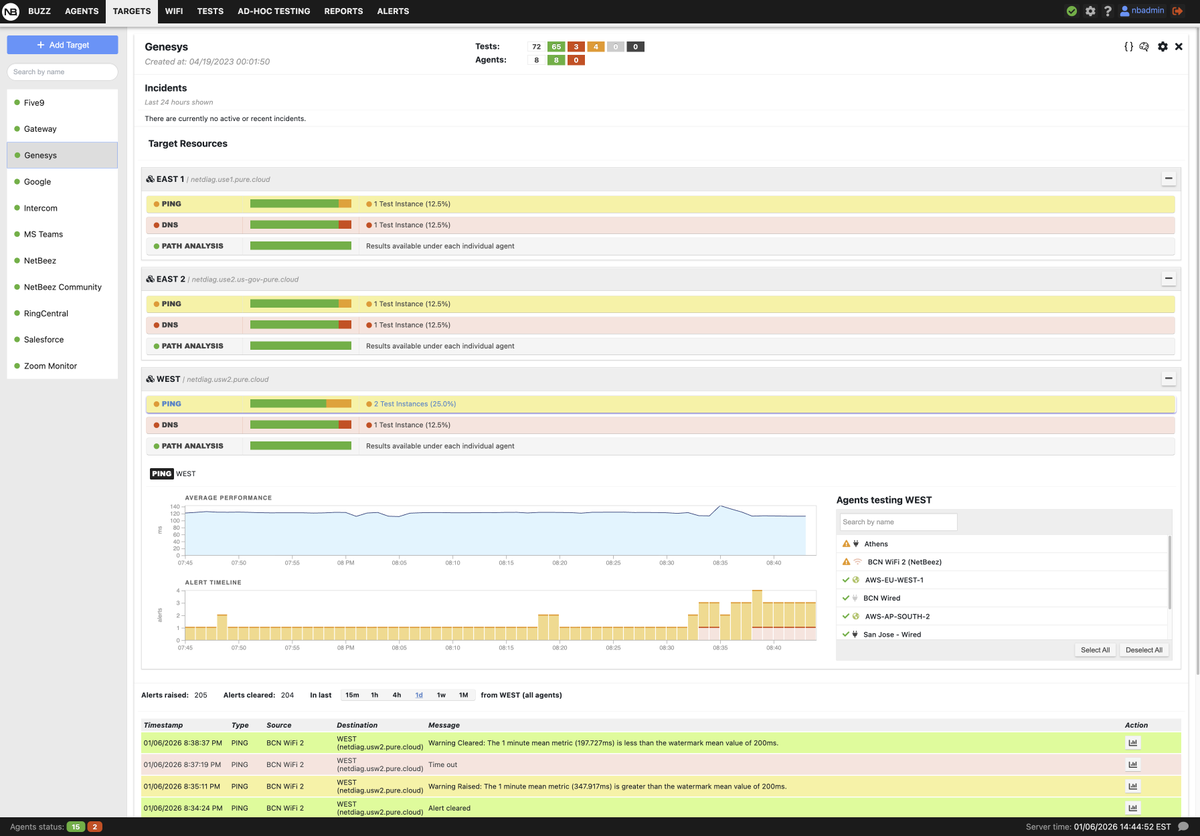This screenshot has width=1200, height=836.
Task: Select the 1w time range option
Action: pos(441,695)
